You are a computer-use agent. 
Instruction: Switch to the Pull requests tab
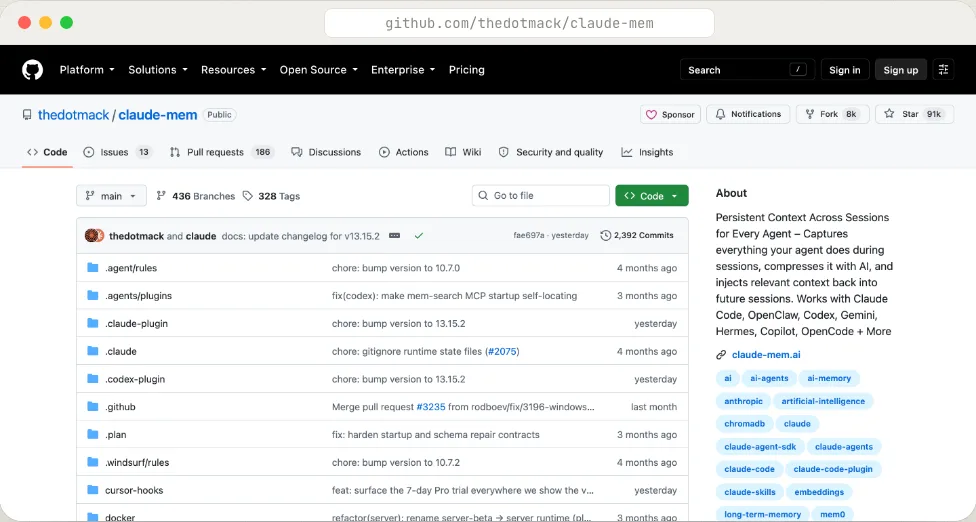click(222, 152)
